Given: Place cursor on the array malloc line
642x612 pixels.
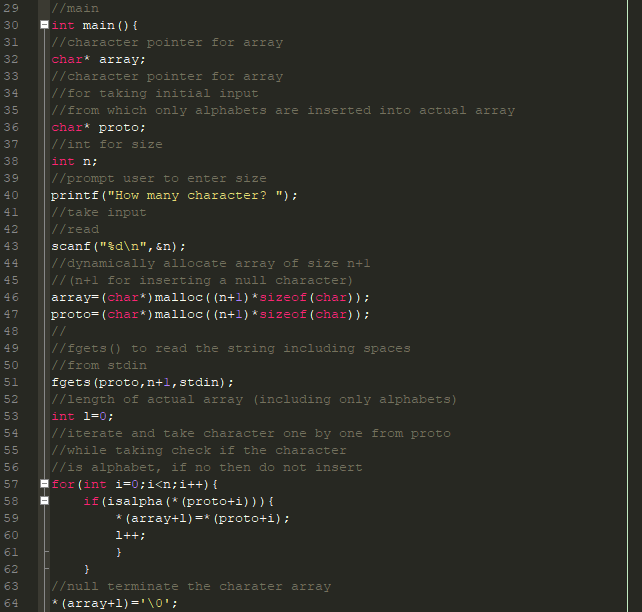Looking at the screenshot, I should pyautogui.click(x=210, y=297).
